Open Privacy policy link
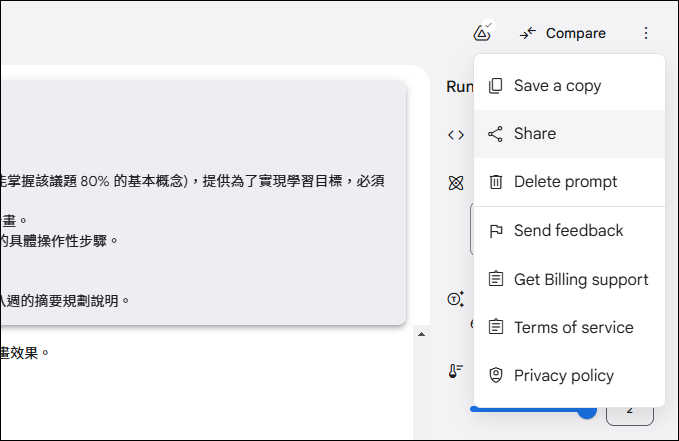The image size is (679, 441). pyautogui.click(x=563, y=376)
